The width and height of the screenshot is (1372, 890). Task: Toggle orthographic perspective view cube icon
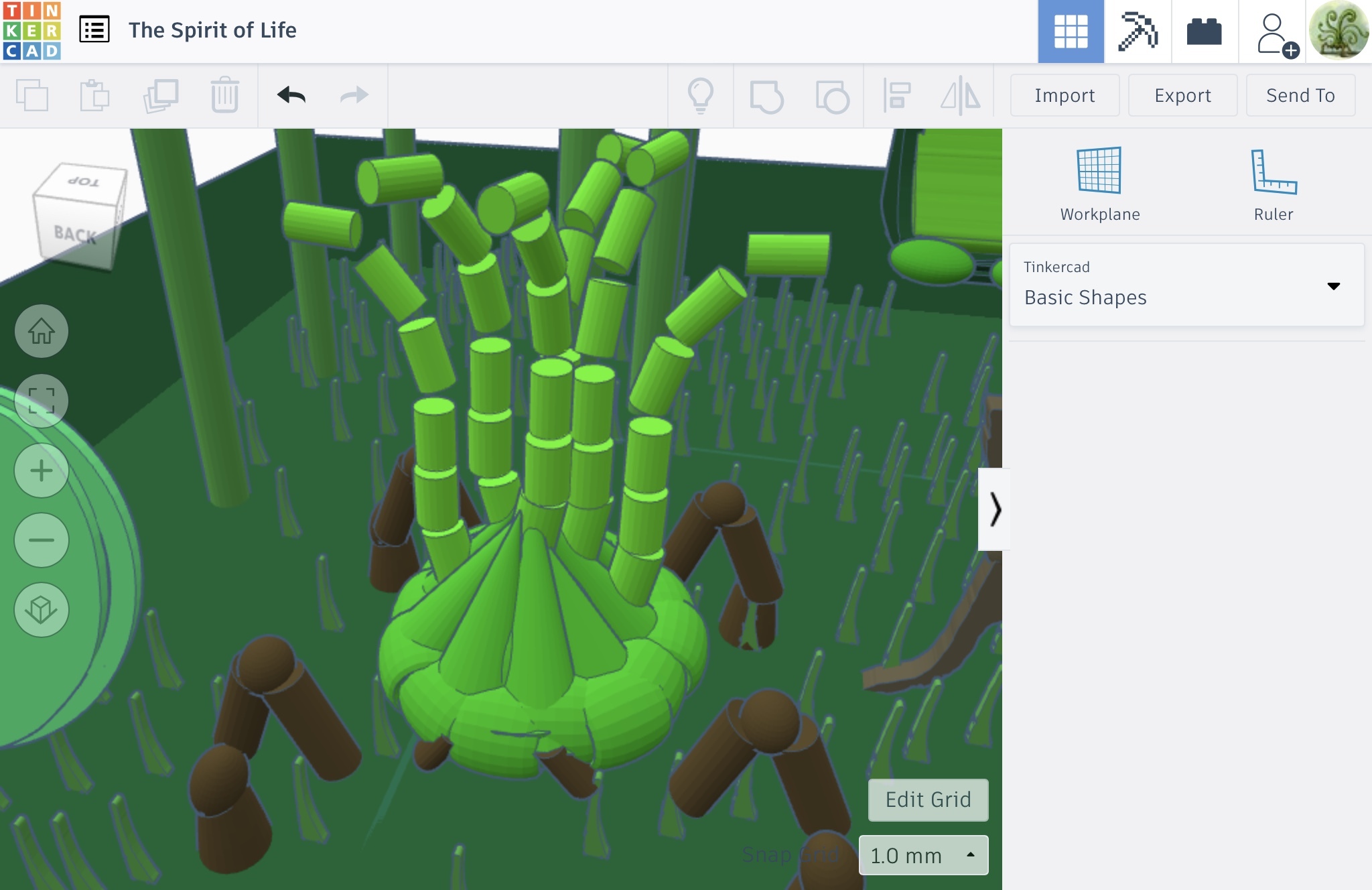(x=42, y=610)
